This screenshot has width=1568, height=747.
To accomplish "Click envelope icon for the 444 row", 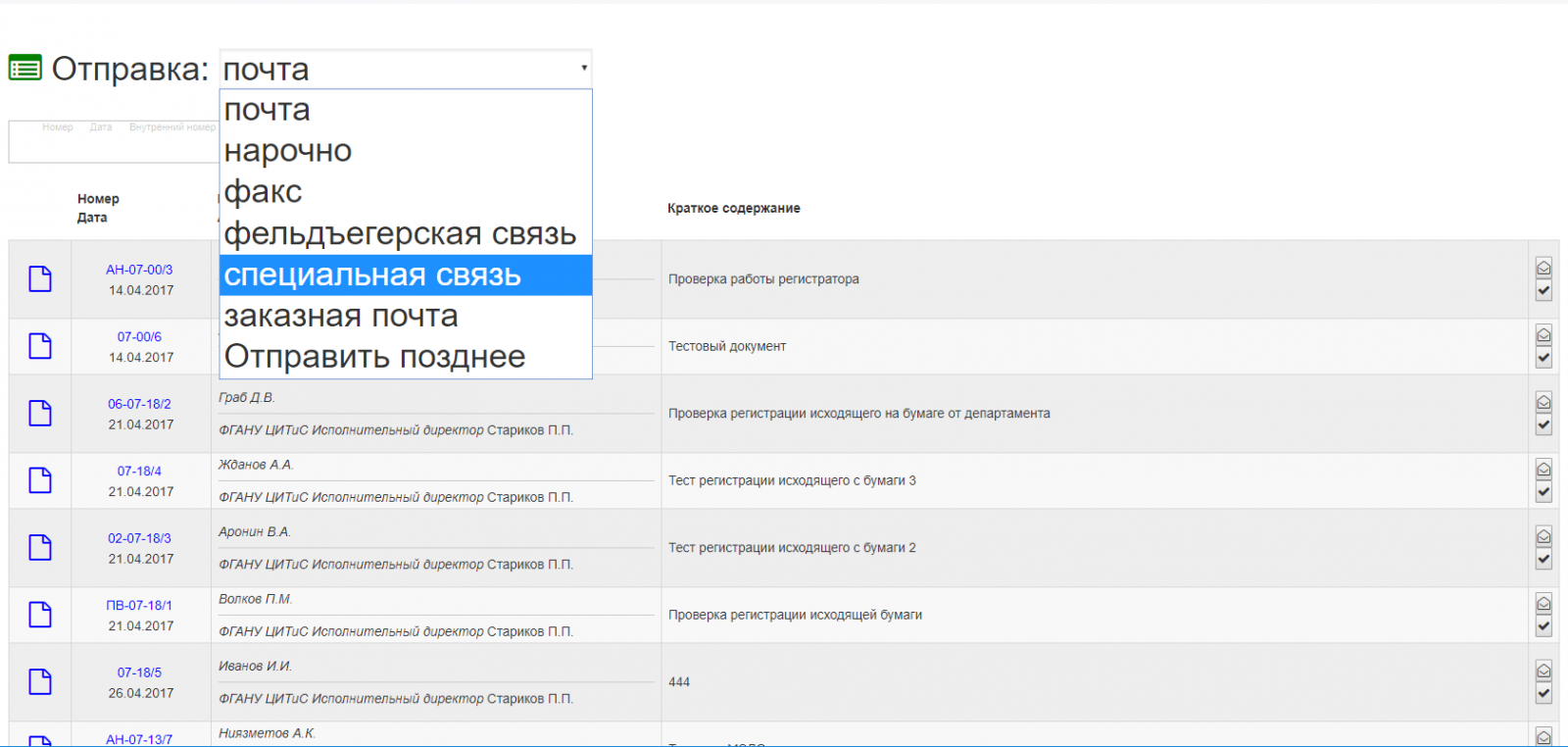I will 1543,671.
